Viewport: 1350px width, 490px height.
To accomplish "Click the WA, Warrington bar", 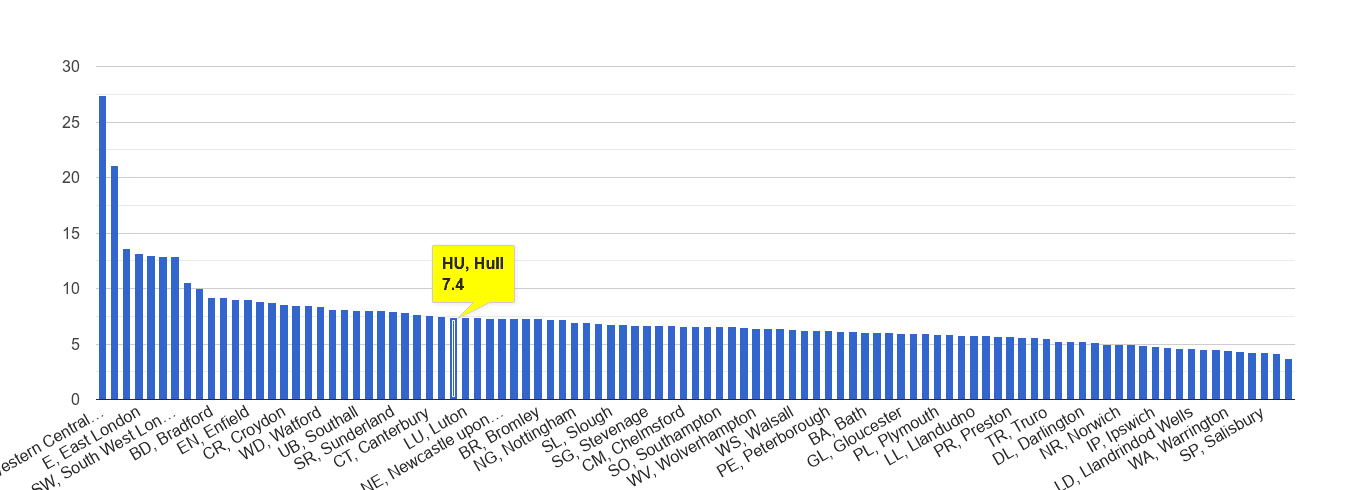I will [x=1227, y=376].
